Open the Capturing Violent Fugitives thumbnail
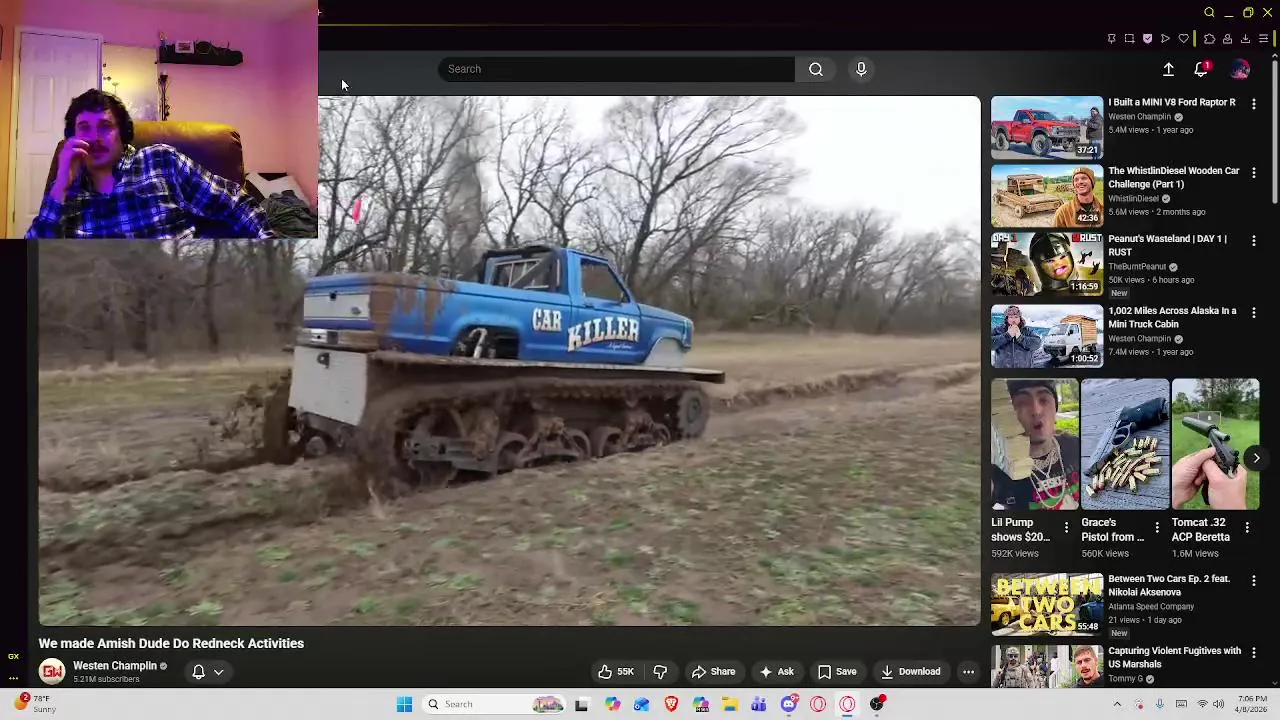The width and height of the screenshot is (1280, 720). 1046,666
